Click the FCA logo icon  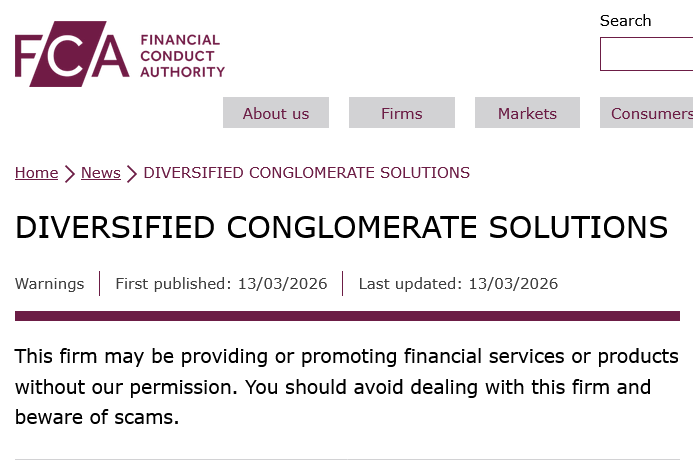tap(72, 54)
